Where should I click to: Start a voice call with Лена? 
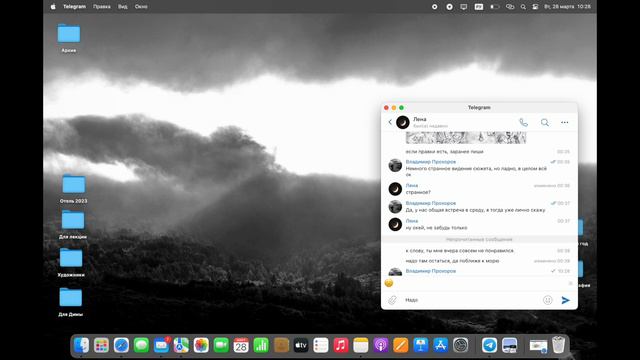pyautogui.click(x=523, y=122)
